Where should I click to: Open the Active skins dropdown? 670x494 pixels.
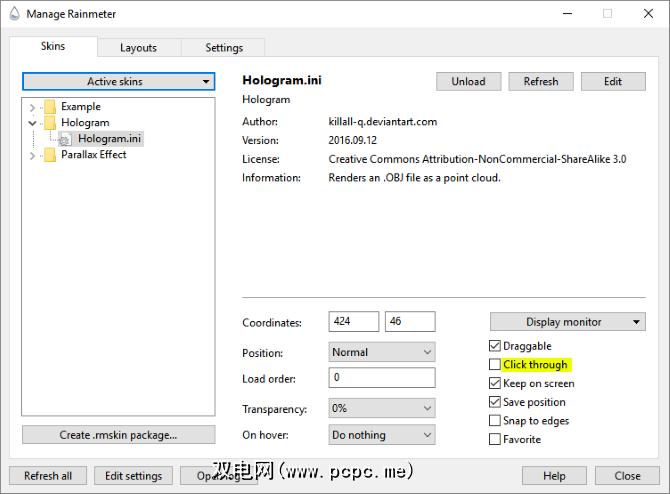point(118,82)
